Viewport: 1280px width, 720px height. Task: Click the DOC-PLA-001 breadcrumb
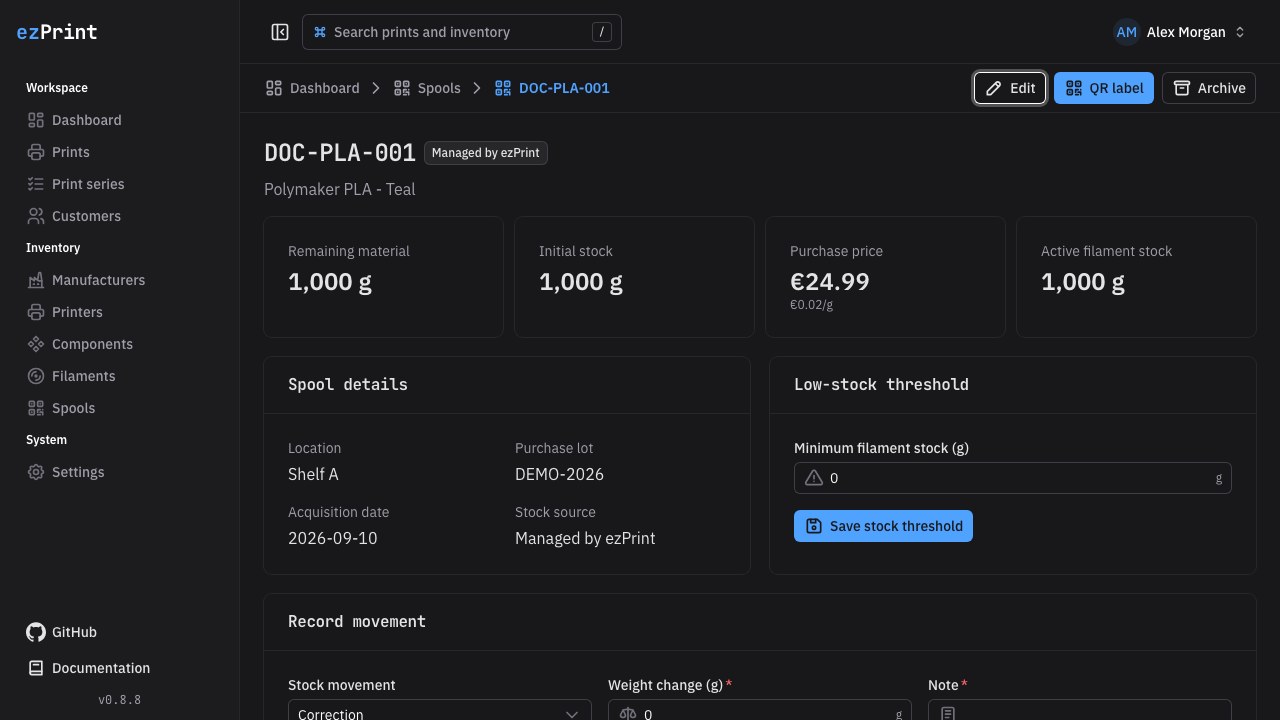[552, 88]
